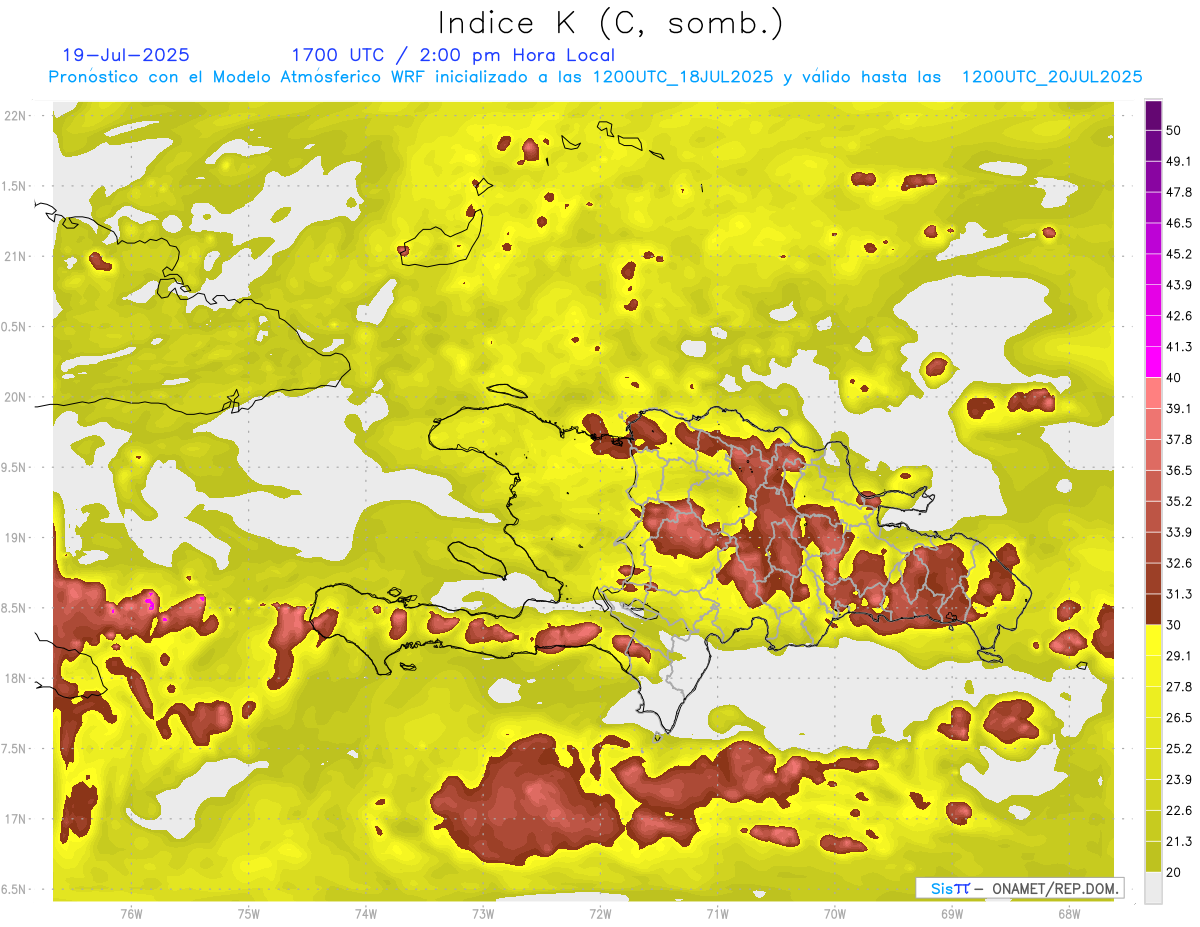
Task: Click the 70W longitude label
Action: pos(835,914)
